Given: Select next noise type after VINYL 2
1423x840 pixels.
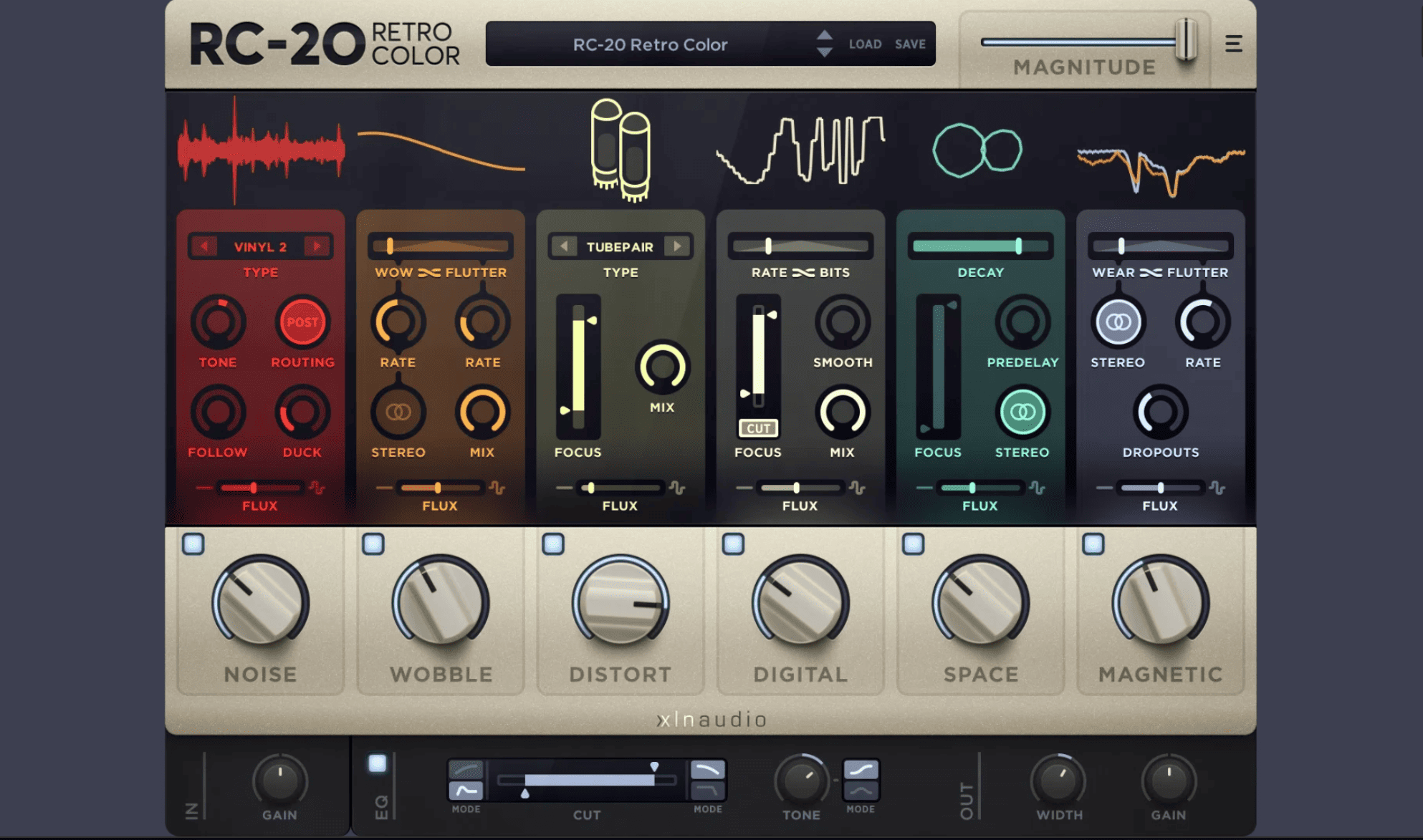Looking at the screenshot, I should [316, 246].
